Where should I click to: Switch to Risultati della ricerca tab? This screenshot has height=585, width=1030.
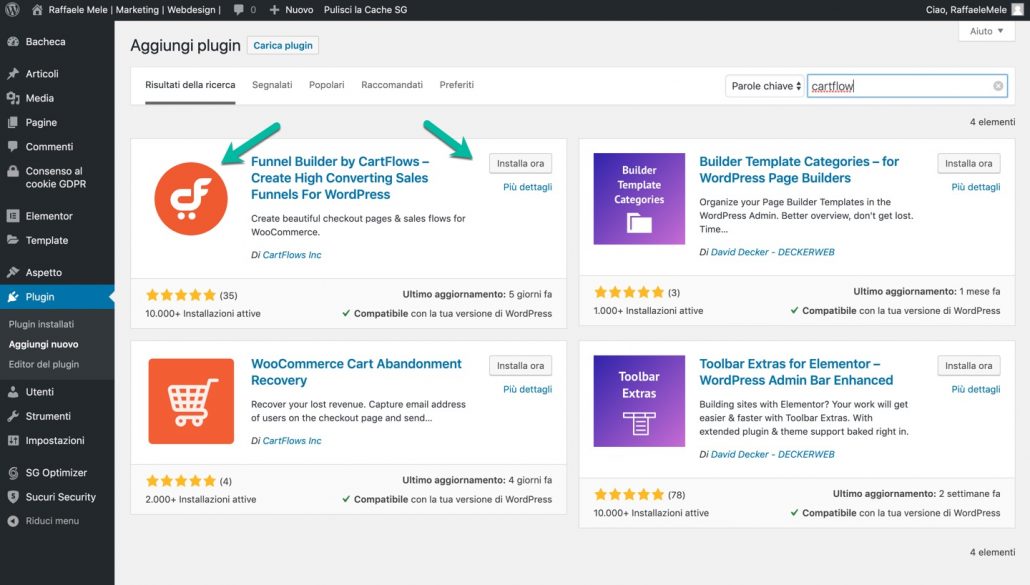(x=190, y=85)
